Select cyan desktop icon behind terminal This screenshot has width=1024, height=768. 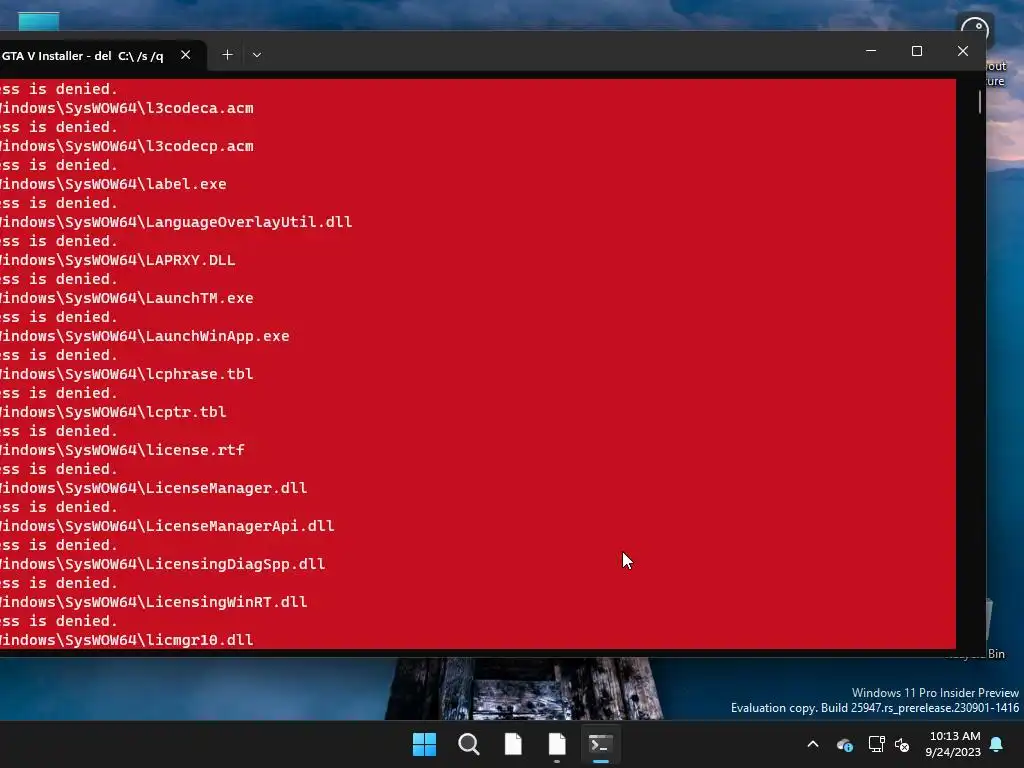39,21
